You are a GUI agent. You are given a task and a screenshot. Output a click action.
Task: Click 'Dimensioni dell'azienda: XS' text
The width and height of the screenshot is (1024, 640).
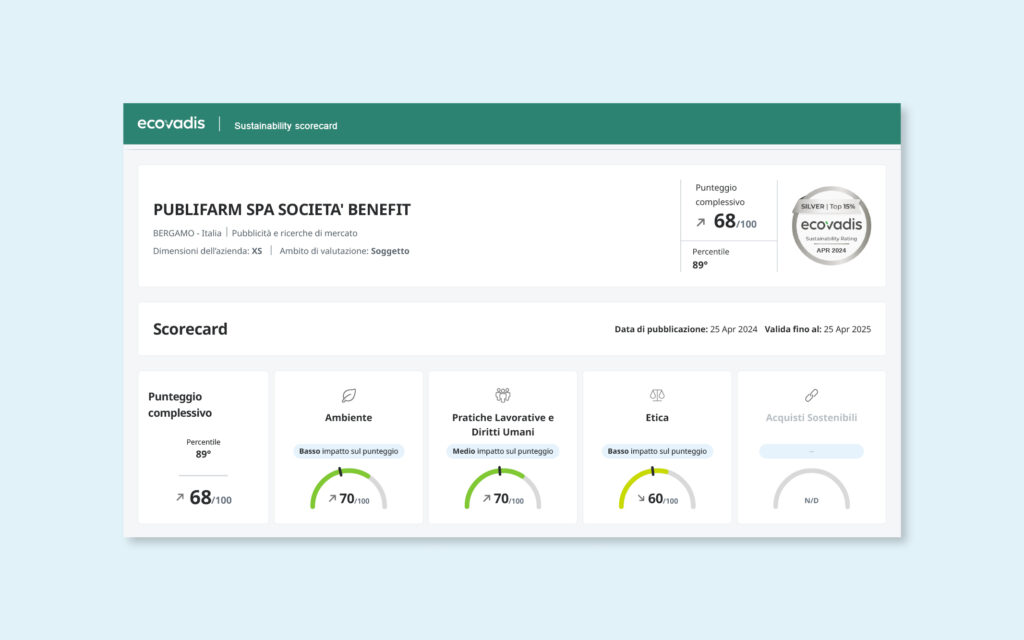tap(208, 251)
